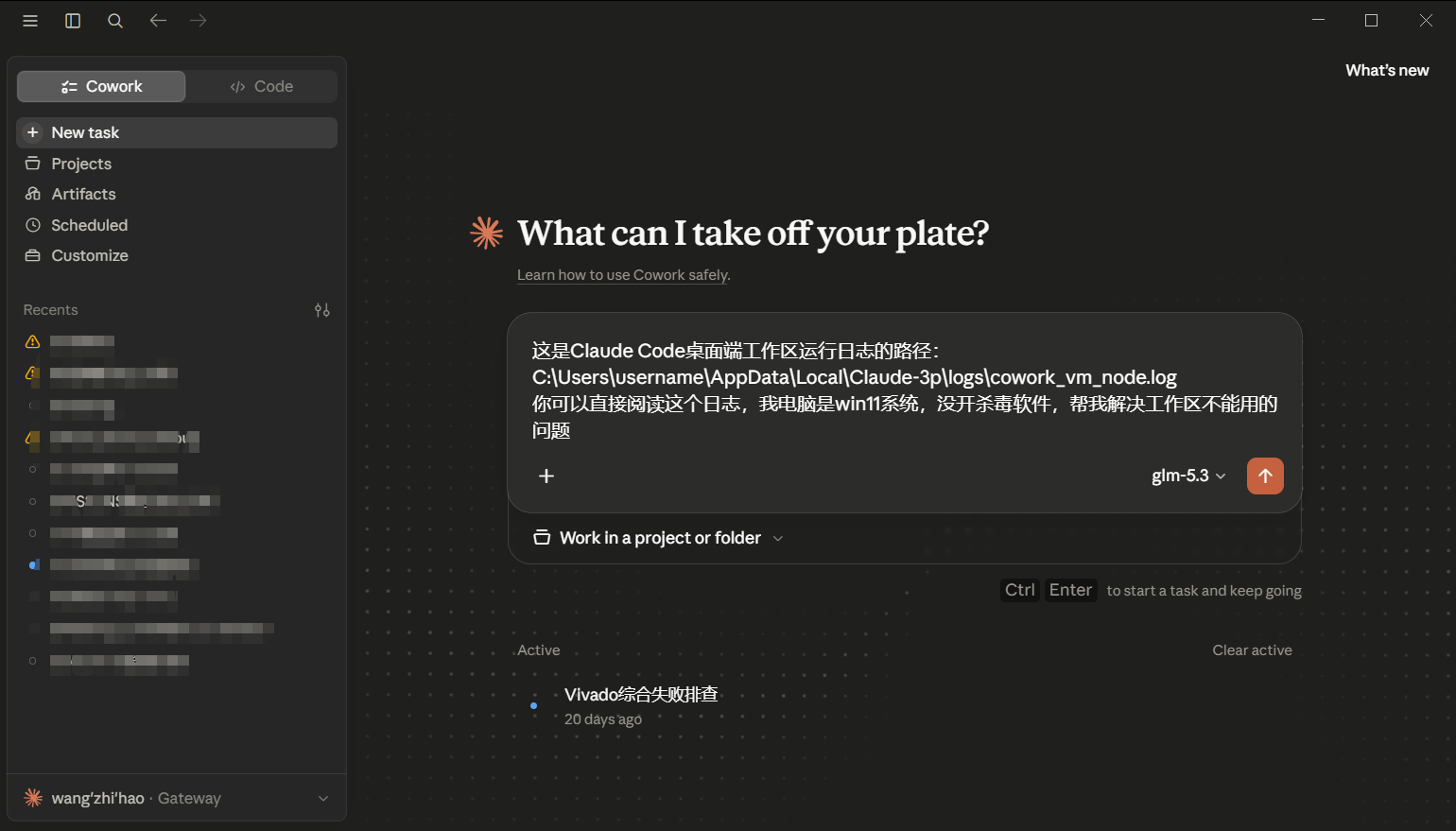Start a New task

(x=177, y=132)
